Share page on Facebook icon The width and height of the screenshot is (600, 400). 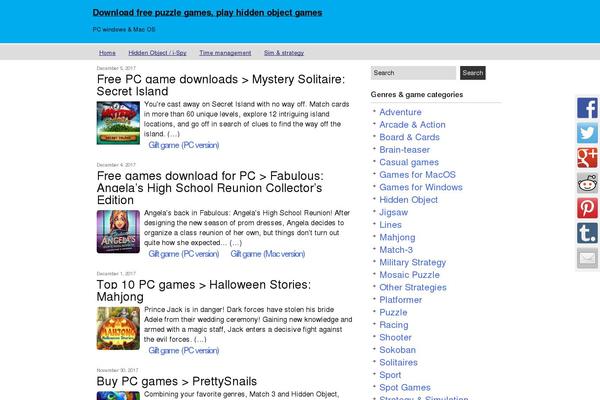click(587, 108)
